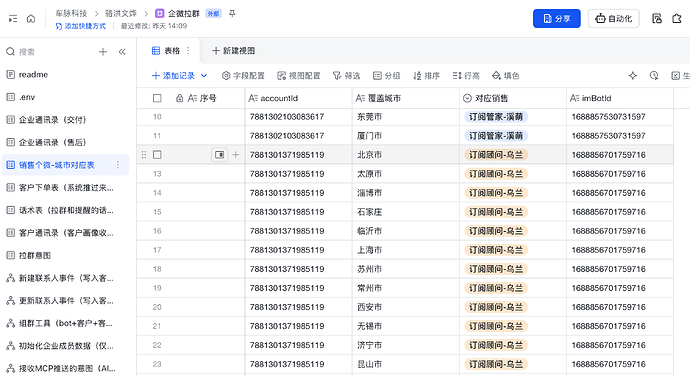
Task: Open the template icon next to automation
Action: point(657,18)
